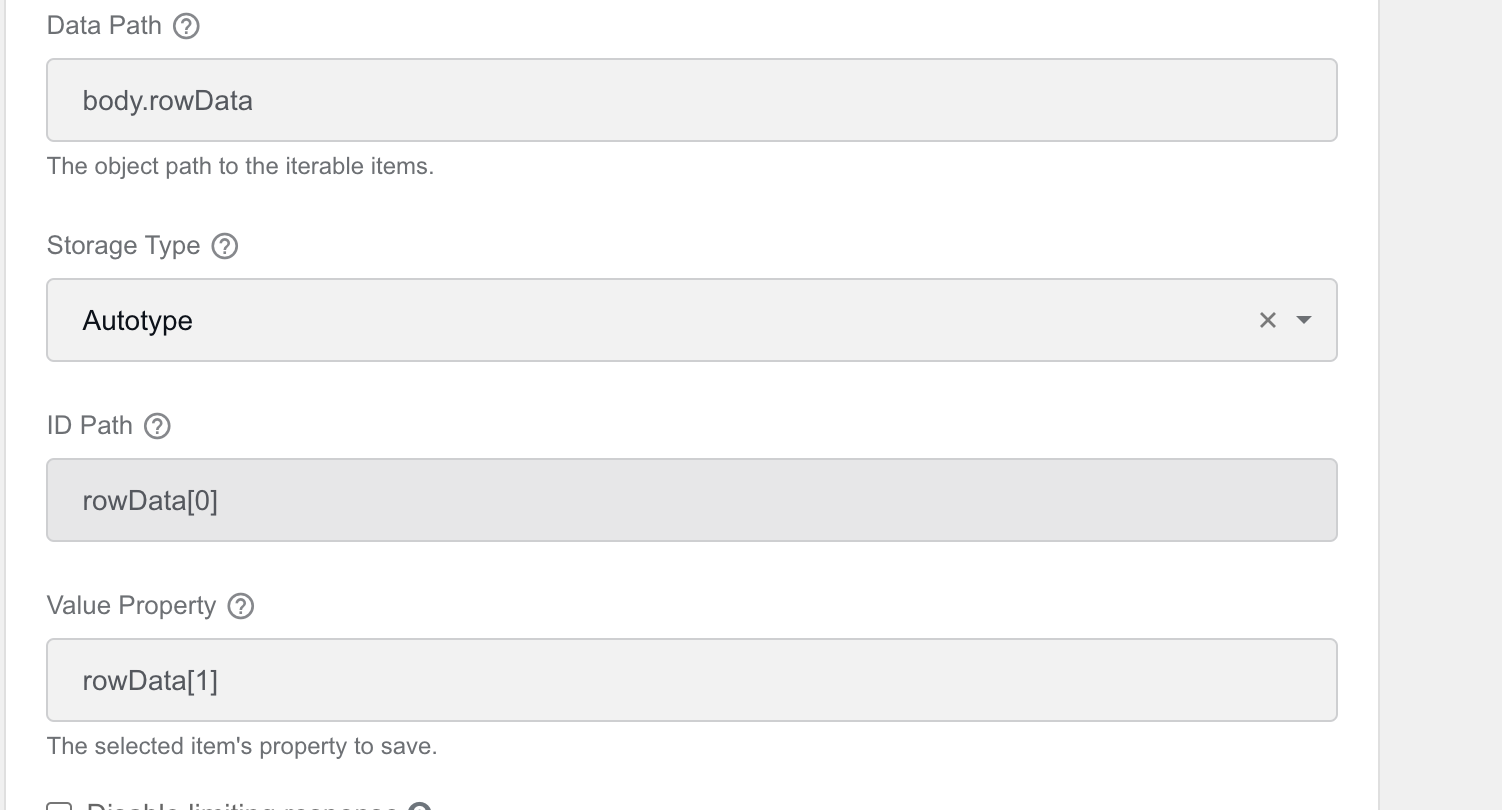Expand the Storage Type dropdown arrow
This screenshot has width=1502, height=810.
pos(1303,320)
